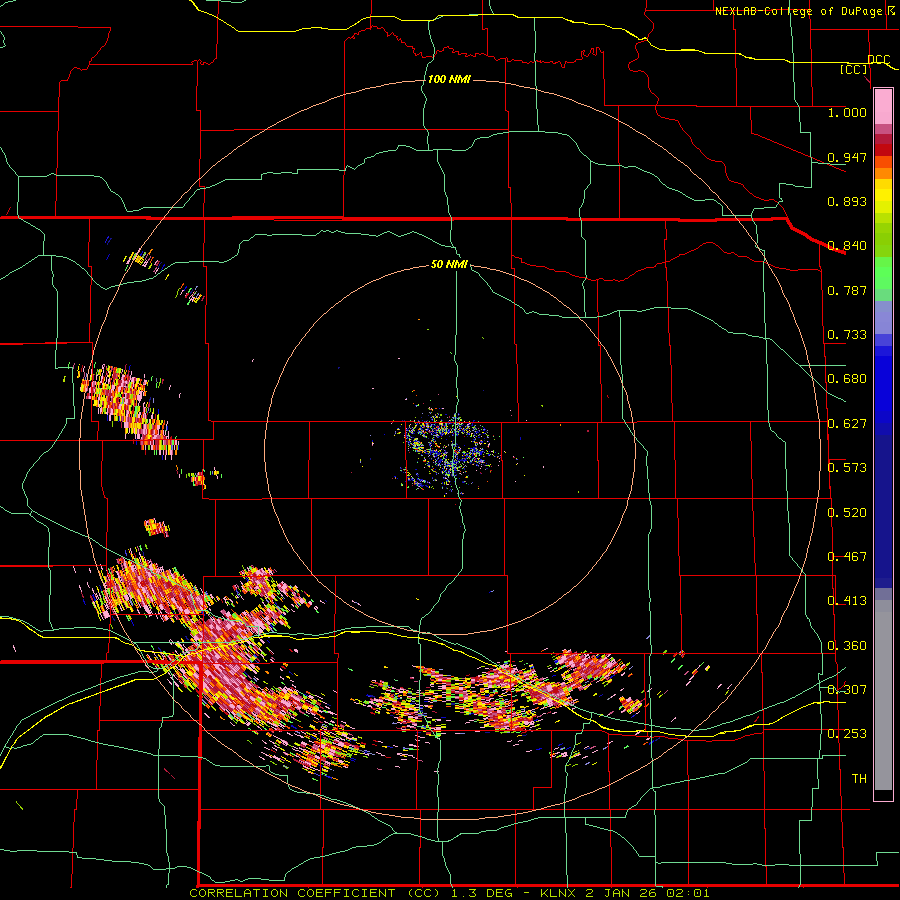Pick the bright green segment of the color bar

point(883,273)
